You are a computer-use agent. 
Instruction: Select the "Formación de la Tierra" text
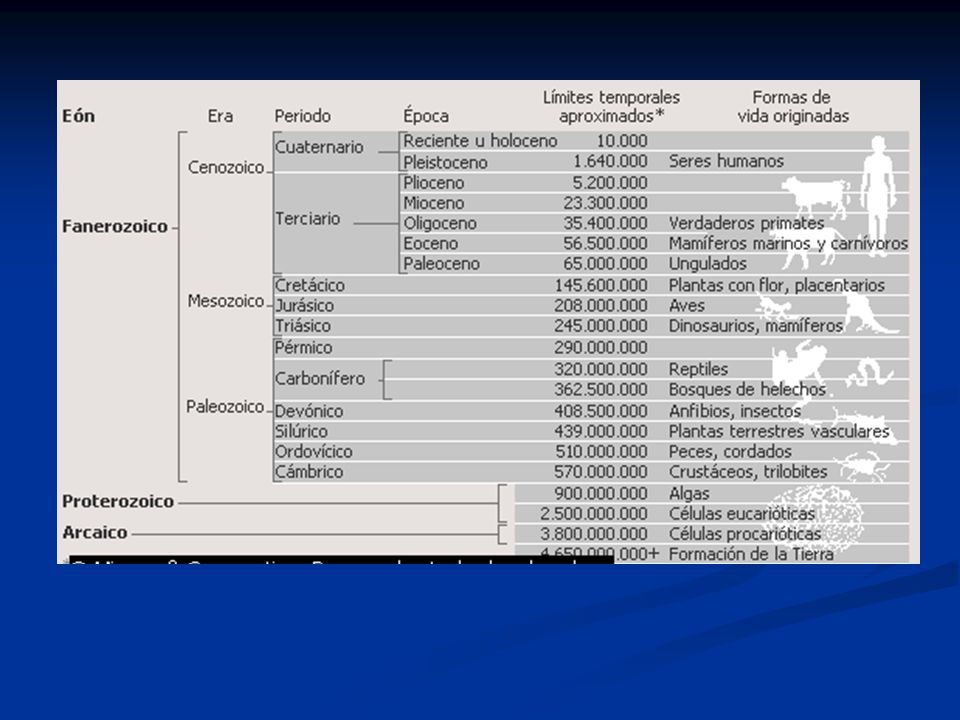(751, 554)
